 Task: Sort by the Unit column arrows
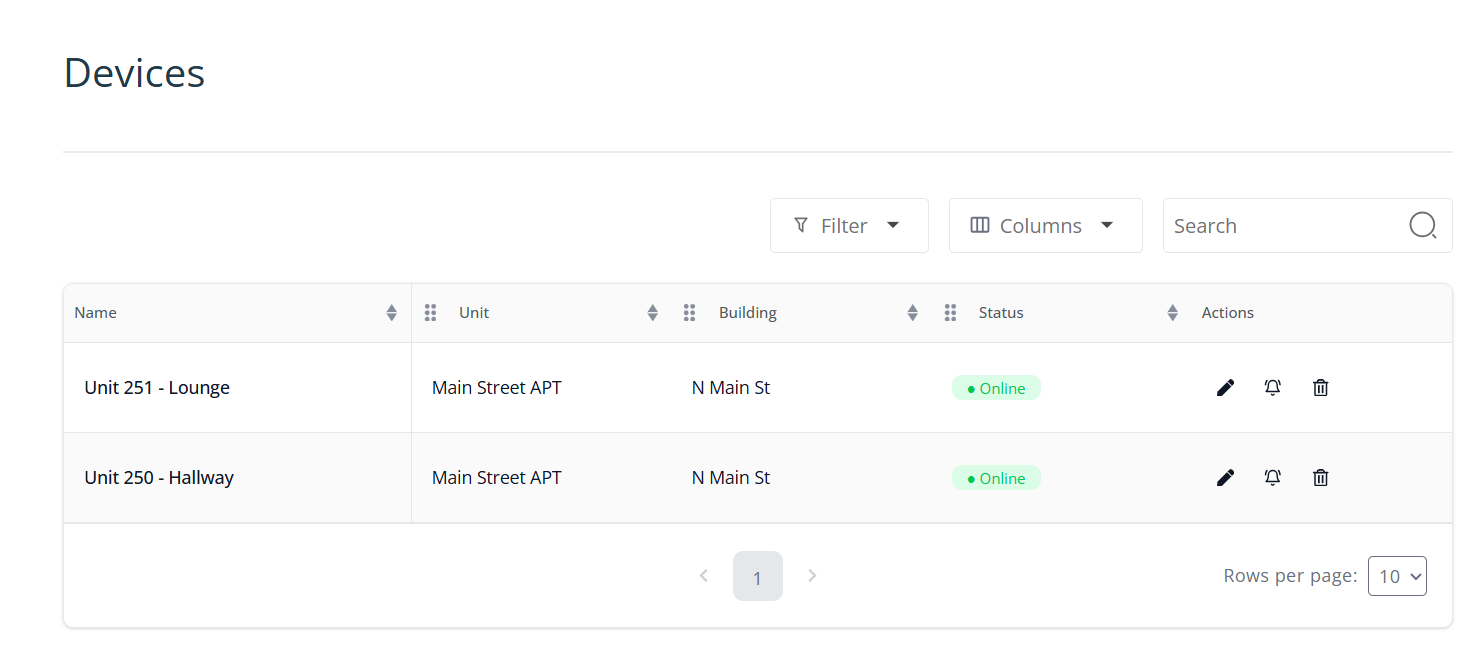pos(652,313)
